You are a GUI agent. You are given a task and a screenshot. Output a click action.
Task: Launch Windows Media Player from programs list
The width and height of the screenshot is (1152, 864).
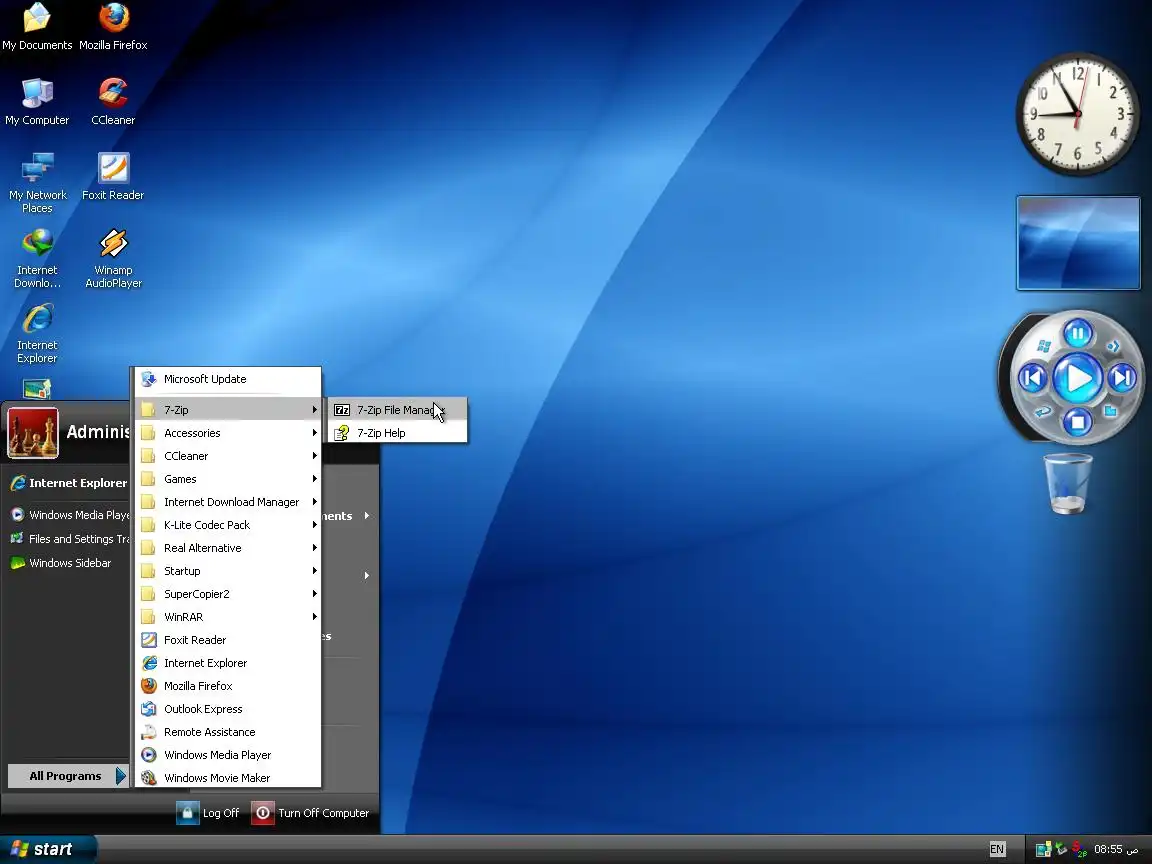(x=228, y=755)
